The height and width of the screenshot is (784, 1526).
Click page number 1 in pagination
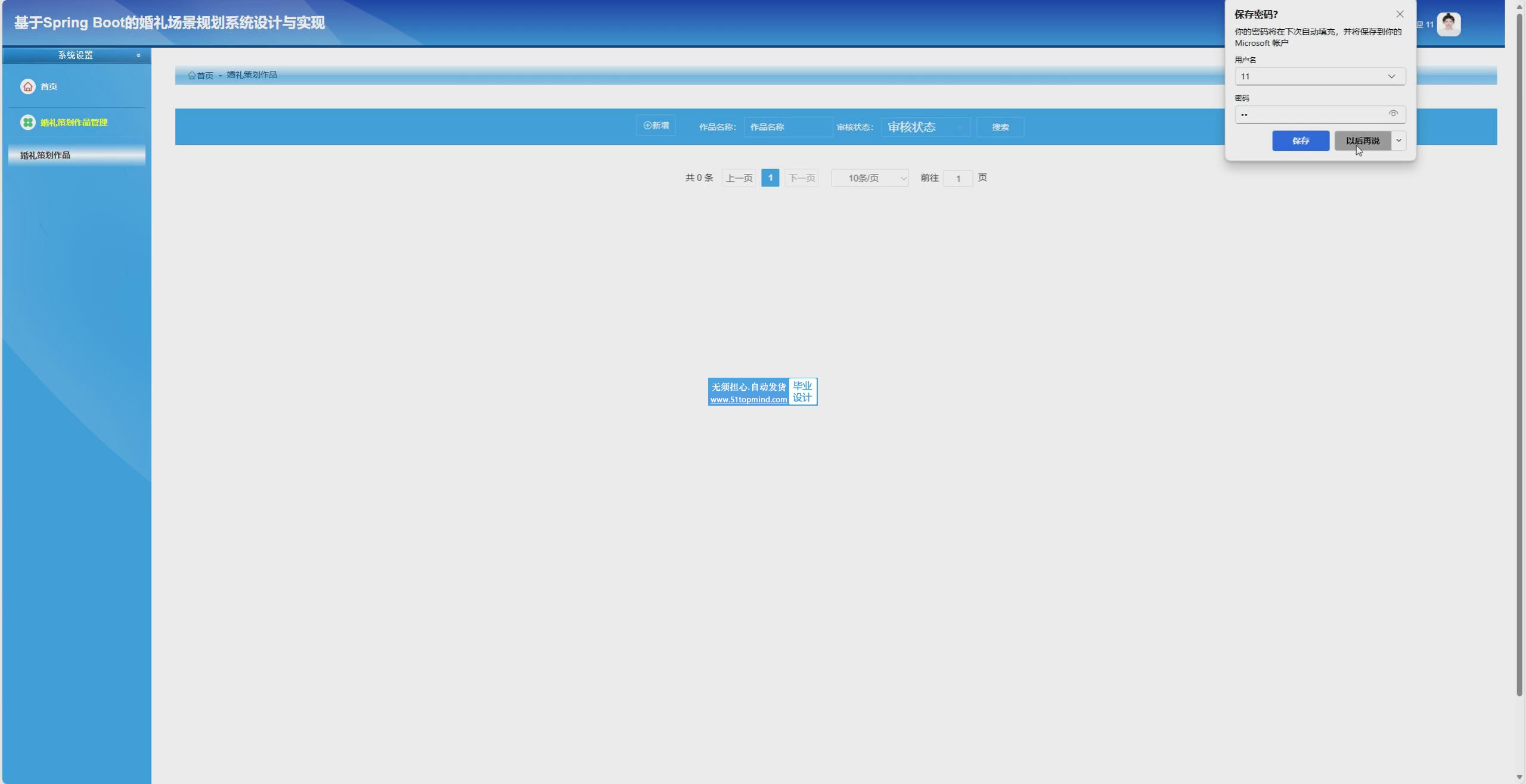770,178
